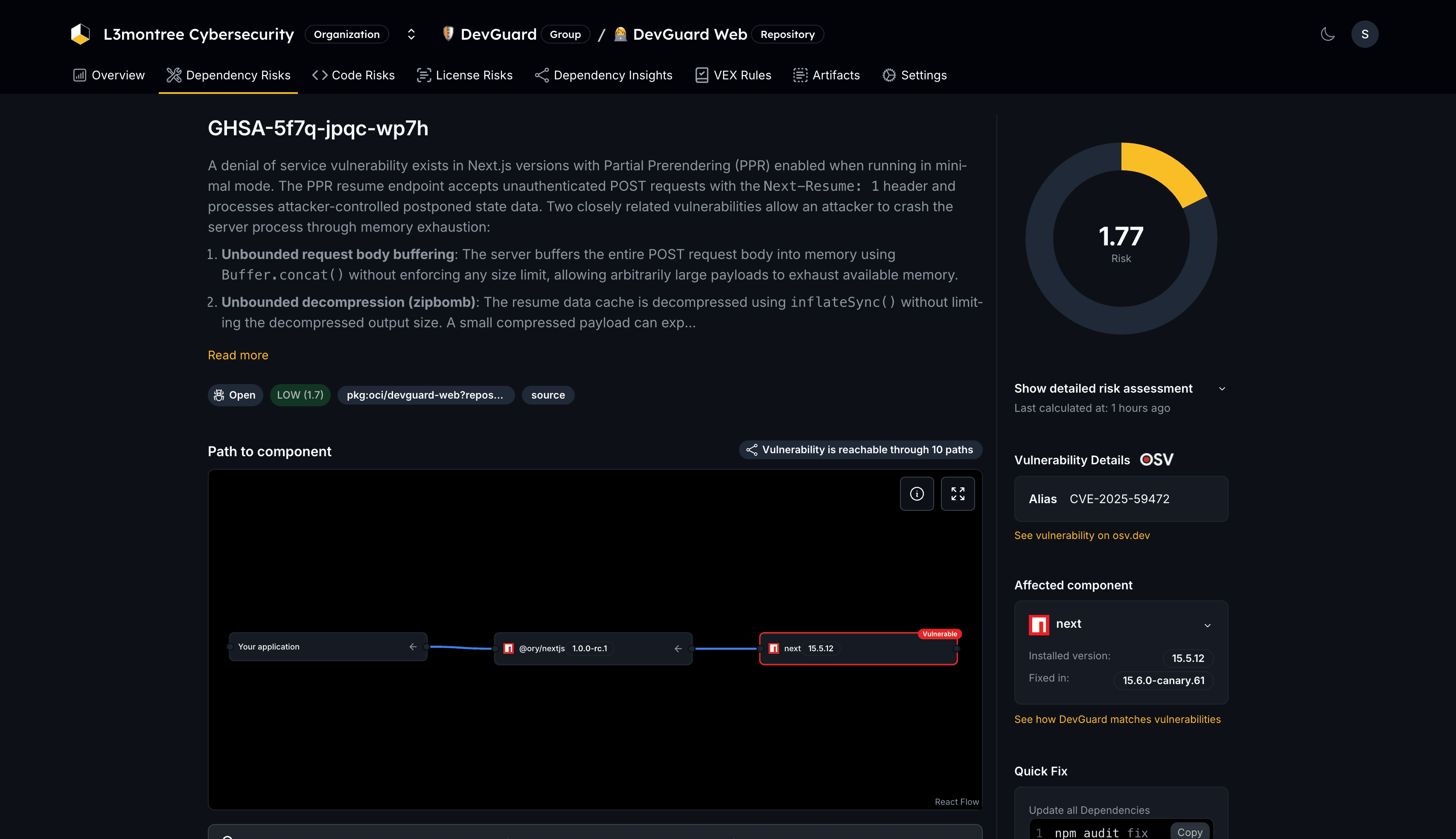The image size is (1456, 839).
Task: Select the vulnerable next 15.5.12 node
Action: point(858,648)
